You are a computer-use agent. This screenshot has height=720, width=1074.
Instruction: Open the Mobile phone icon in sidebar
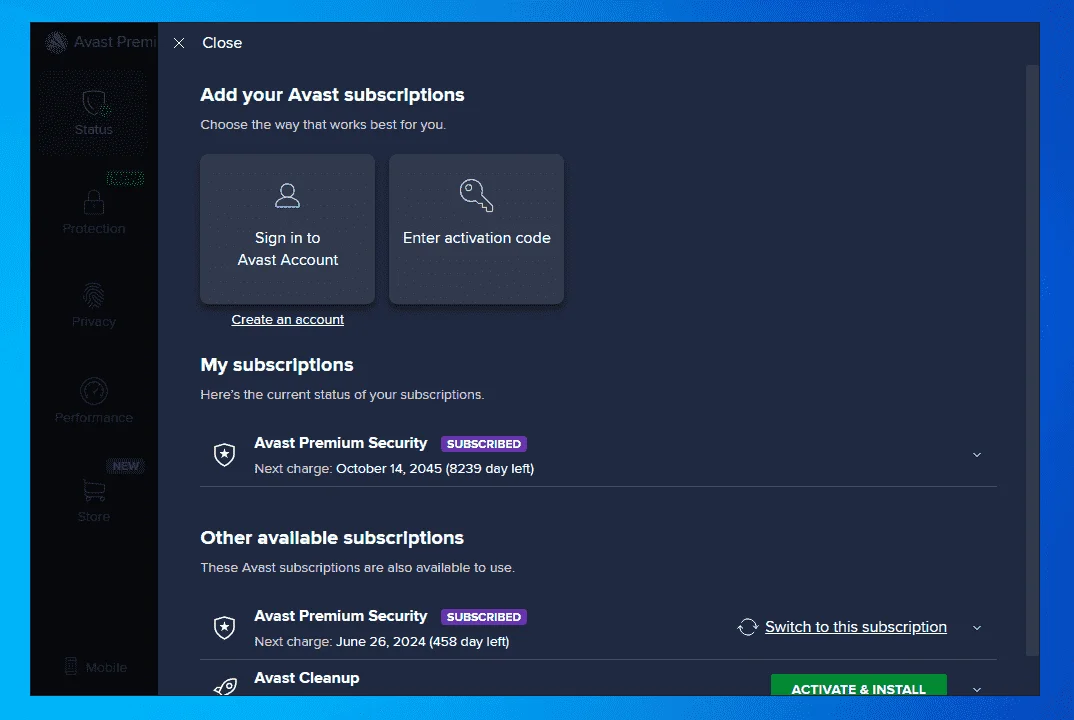71,666
